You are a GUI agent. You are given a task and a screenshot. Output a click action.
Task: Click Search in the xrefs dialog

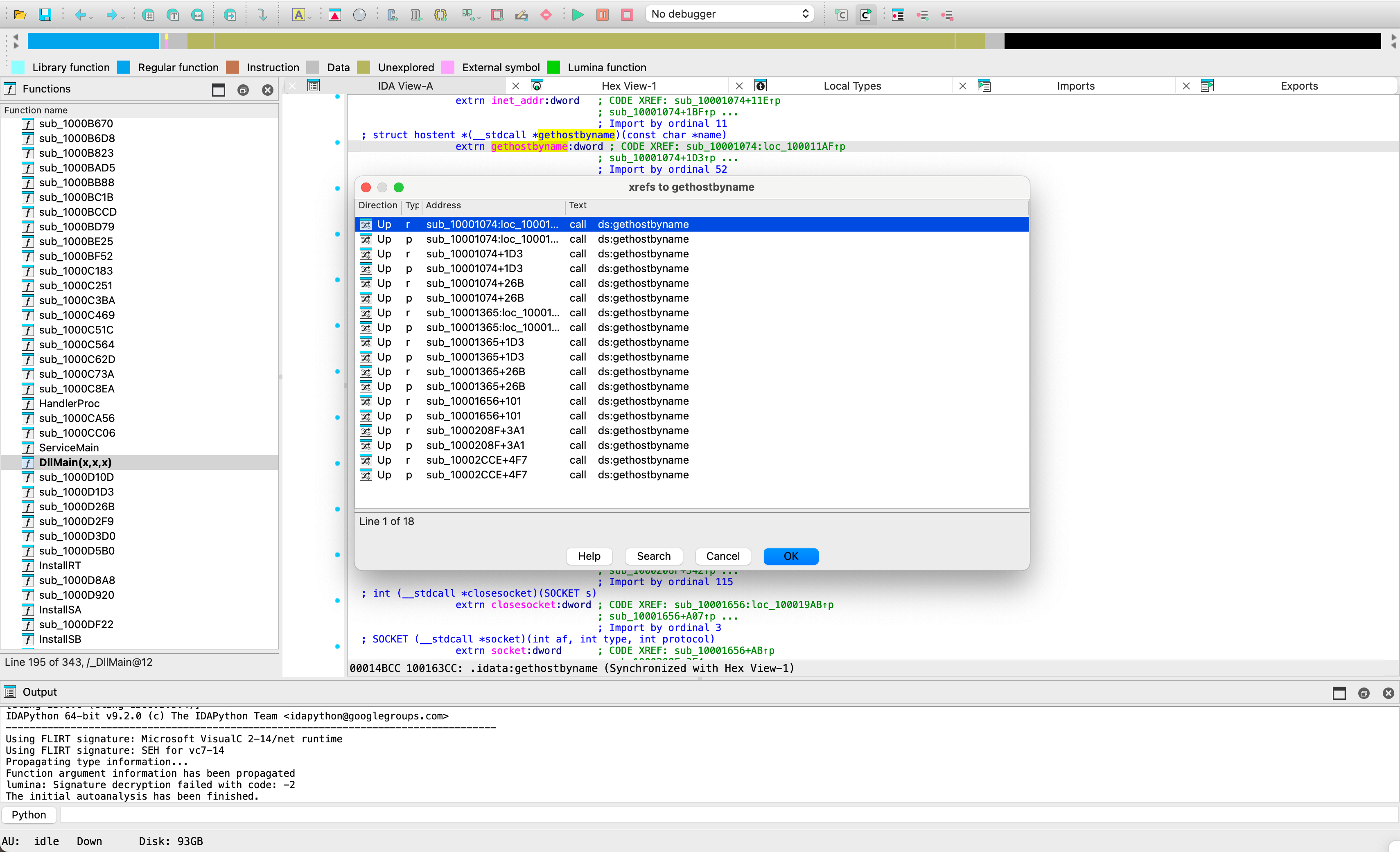point(653,556)
